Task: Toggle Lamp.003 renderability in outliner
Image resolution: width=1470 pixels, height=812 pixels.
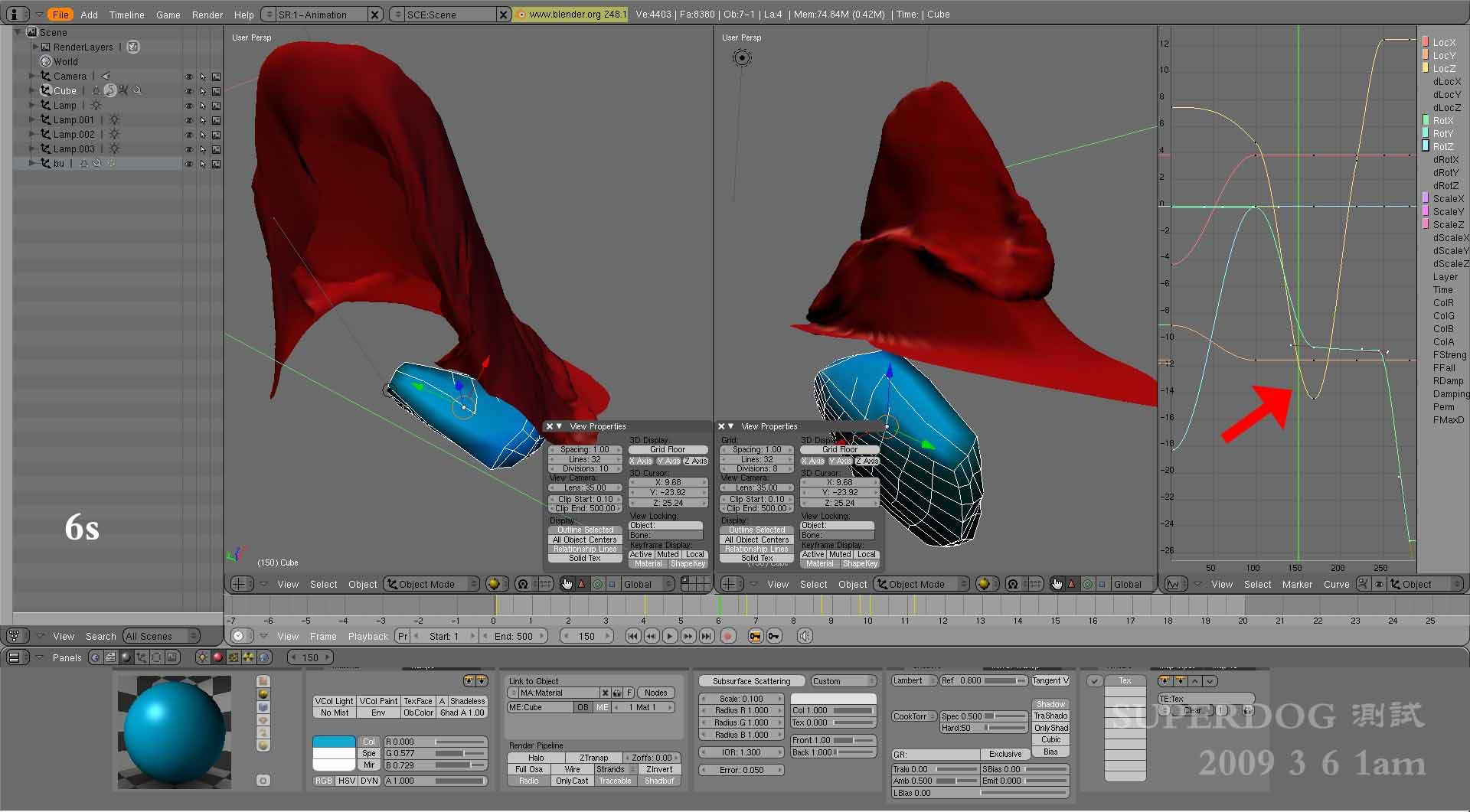Action: (217, 149)
